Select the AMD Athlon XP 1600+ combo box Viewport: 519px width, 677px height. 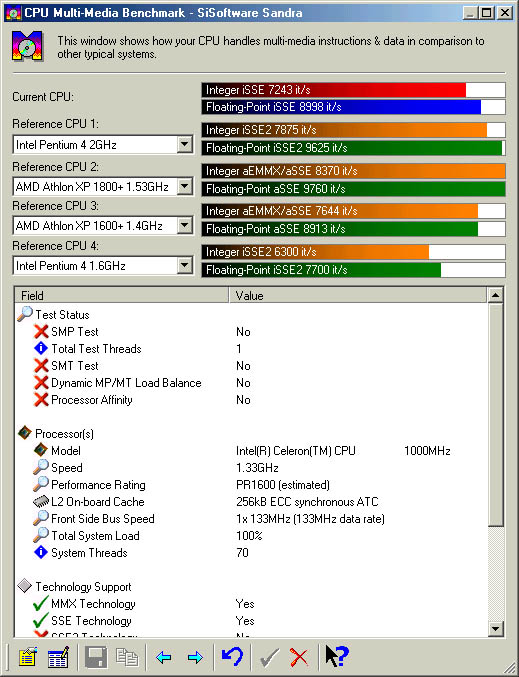103,225
